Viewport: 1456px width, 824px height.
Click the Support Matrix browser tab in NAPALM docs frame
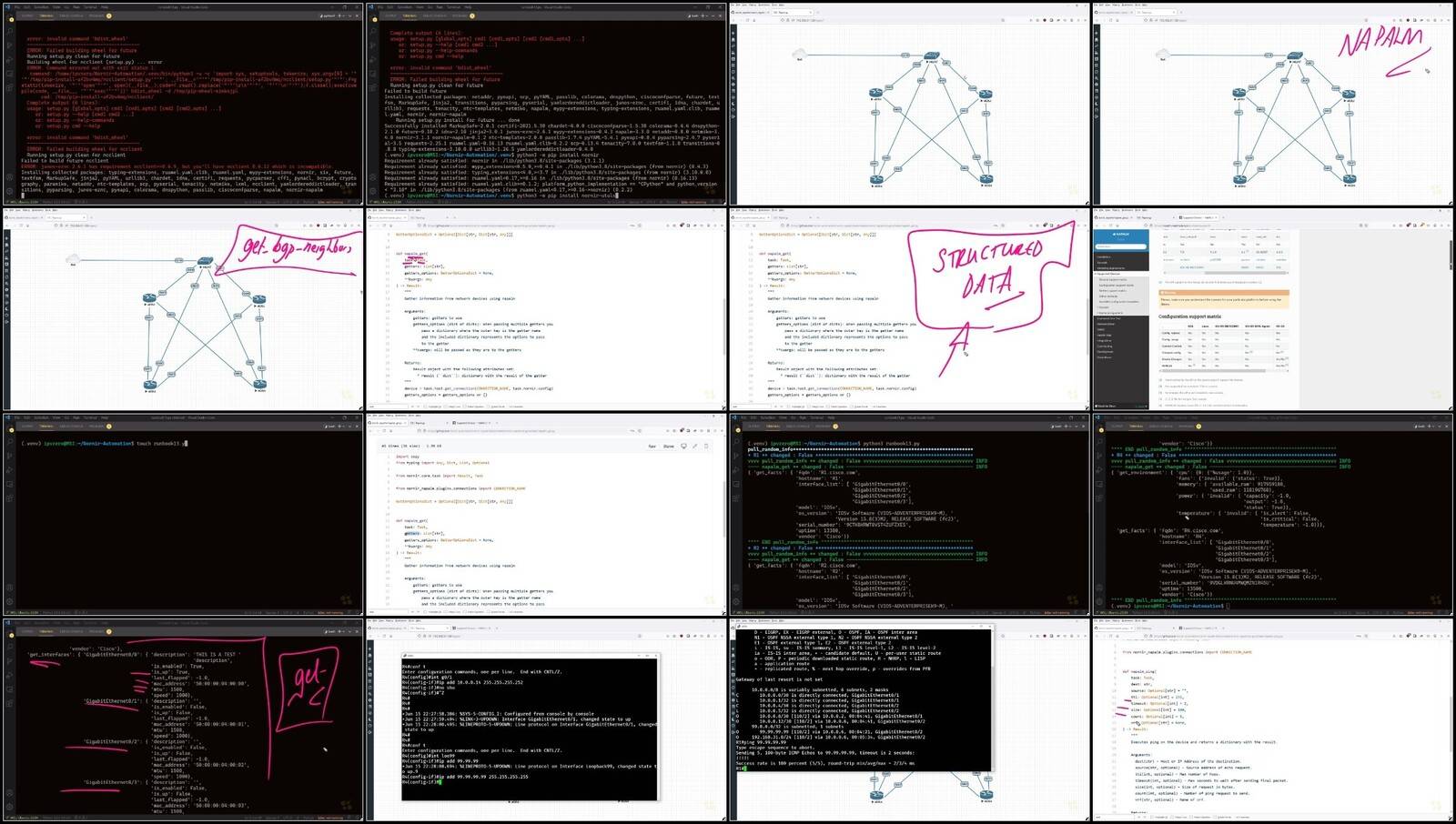click(1198, 217)
